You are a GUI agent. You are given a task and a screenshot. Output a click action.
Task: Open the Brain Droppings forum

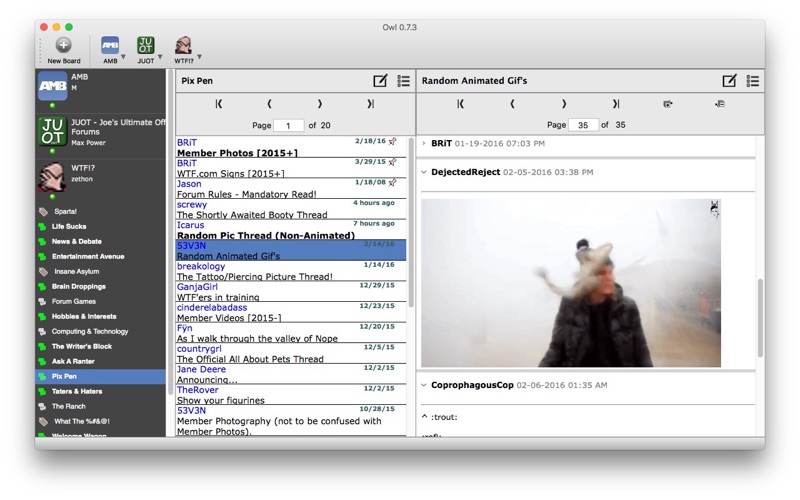coord(78,286)
